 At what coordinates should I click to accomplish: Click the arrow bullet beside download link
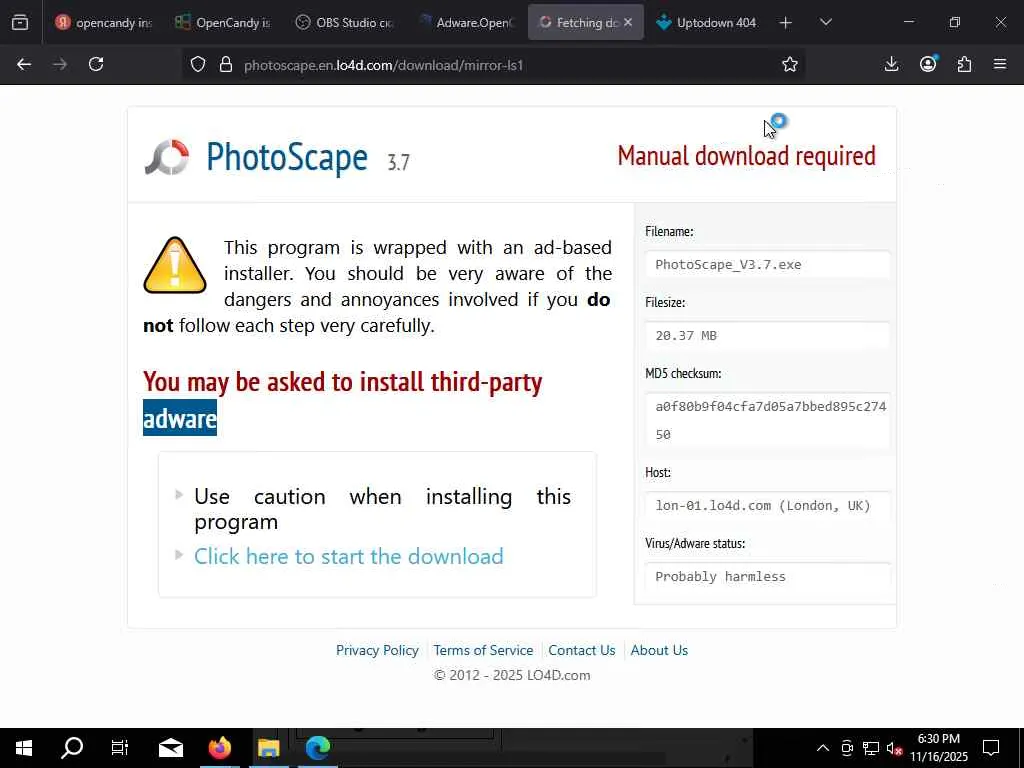179,555
